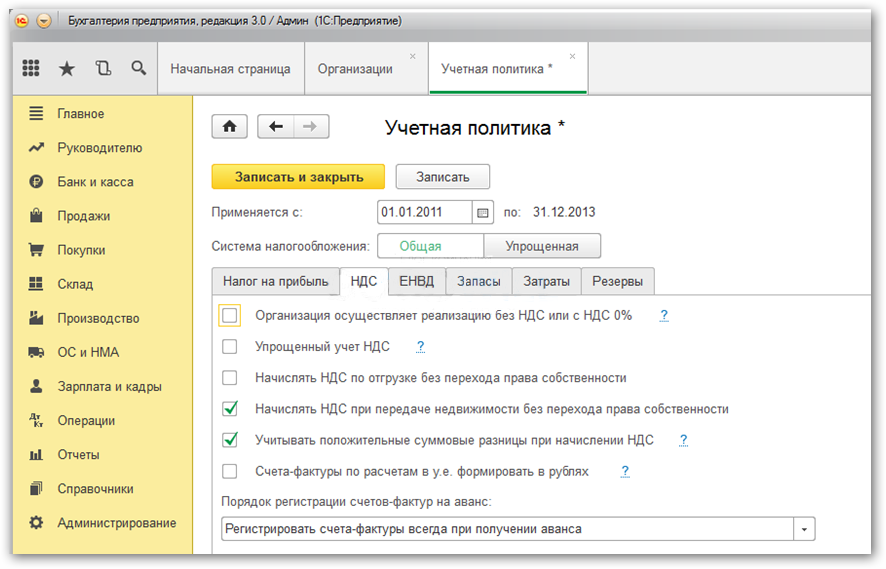Enable Упрощенный учет НДС checkbox
The image size is (886, 569).
(x=230, y=347)
